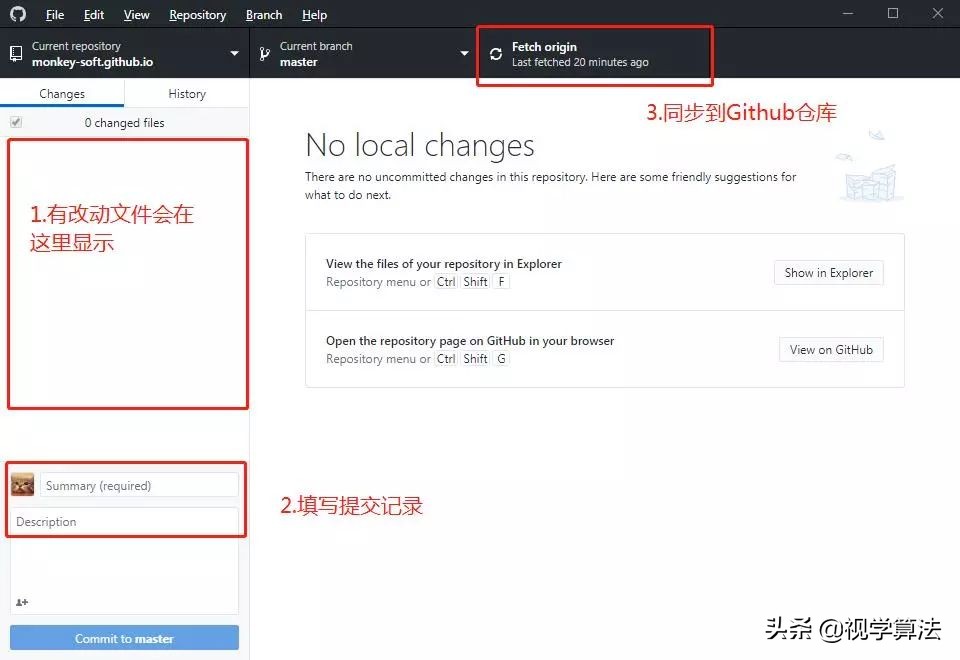Click the Commit to master button
This screenshot has width=960, height=660.
point(124,637)
